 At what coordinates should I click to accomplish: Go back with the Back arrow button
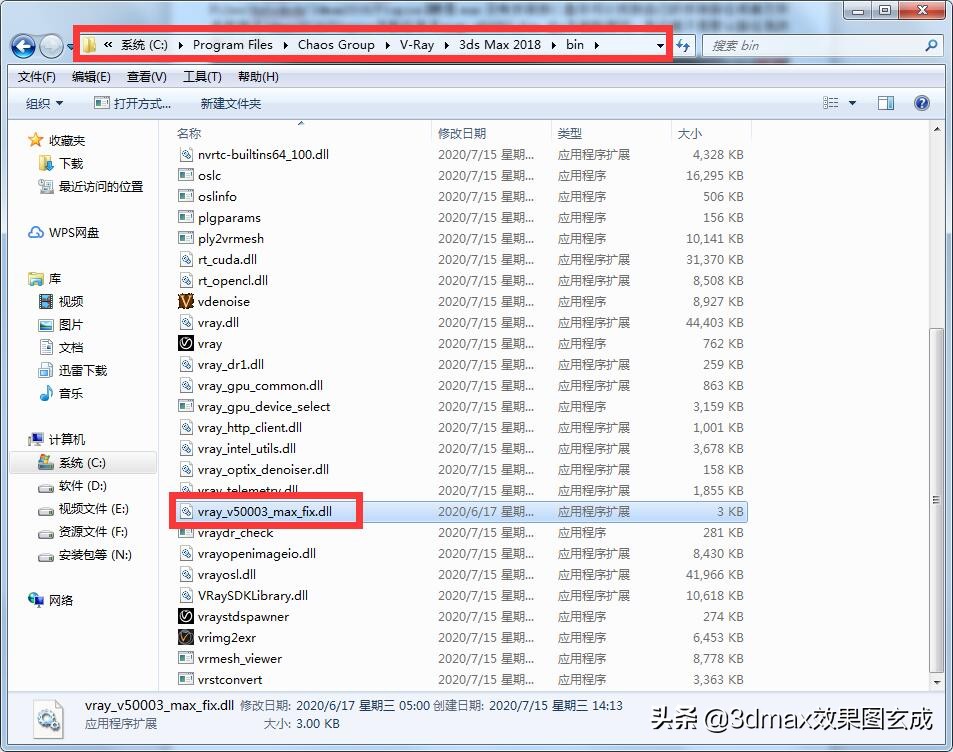pyautogui.click(x=23, y=46)
